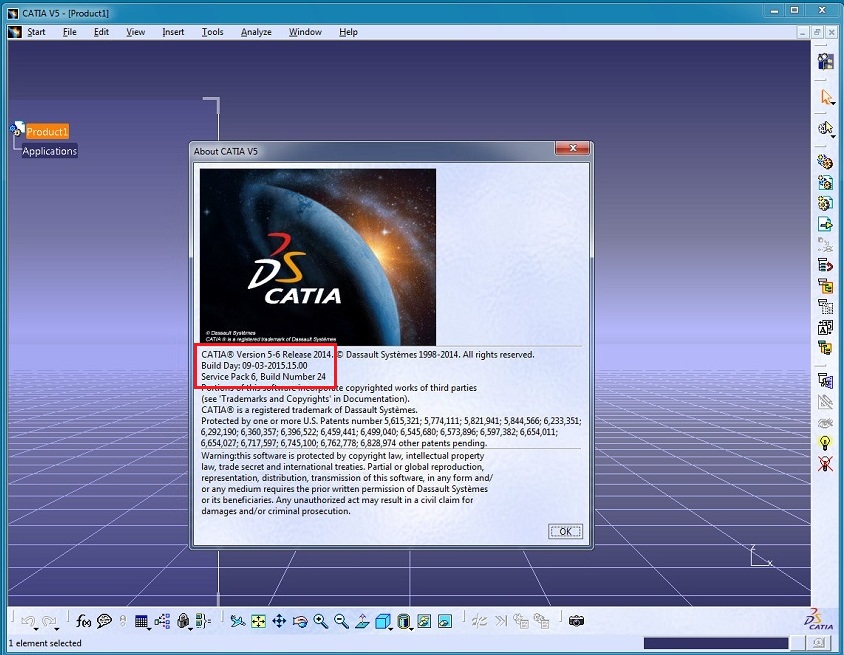The width and height of the screenshot is (844, 655).
Task: Click the yellow light bulb icon
Action: tap(826, 442)
